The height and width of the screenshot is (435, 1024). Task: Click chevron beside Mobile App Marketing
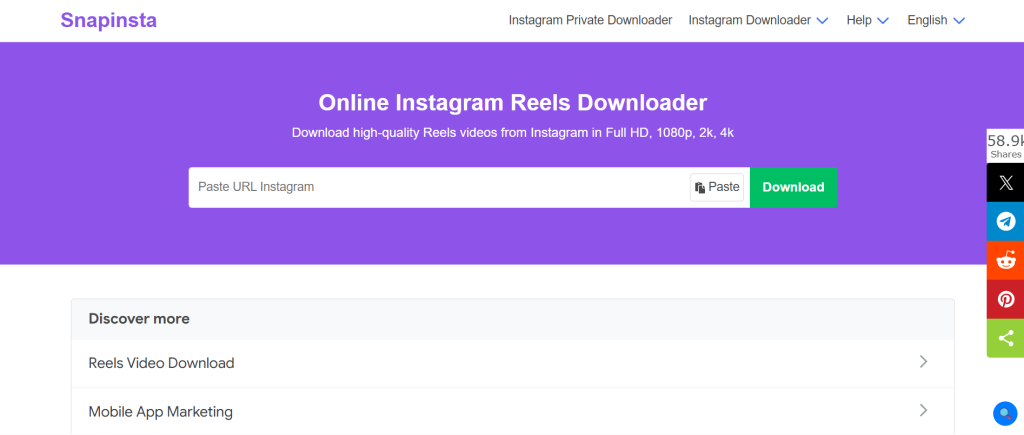923,411
